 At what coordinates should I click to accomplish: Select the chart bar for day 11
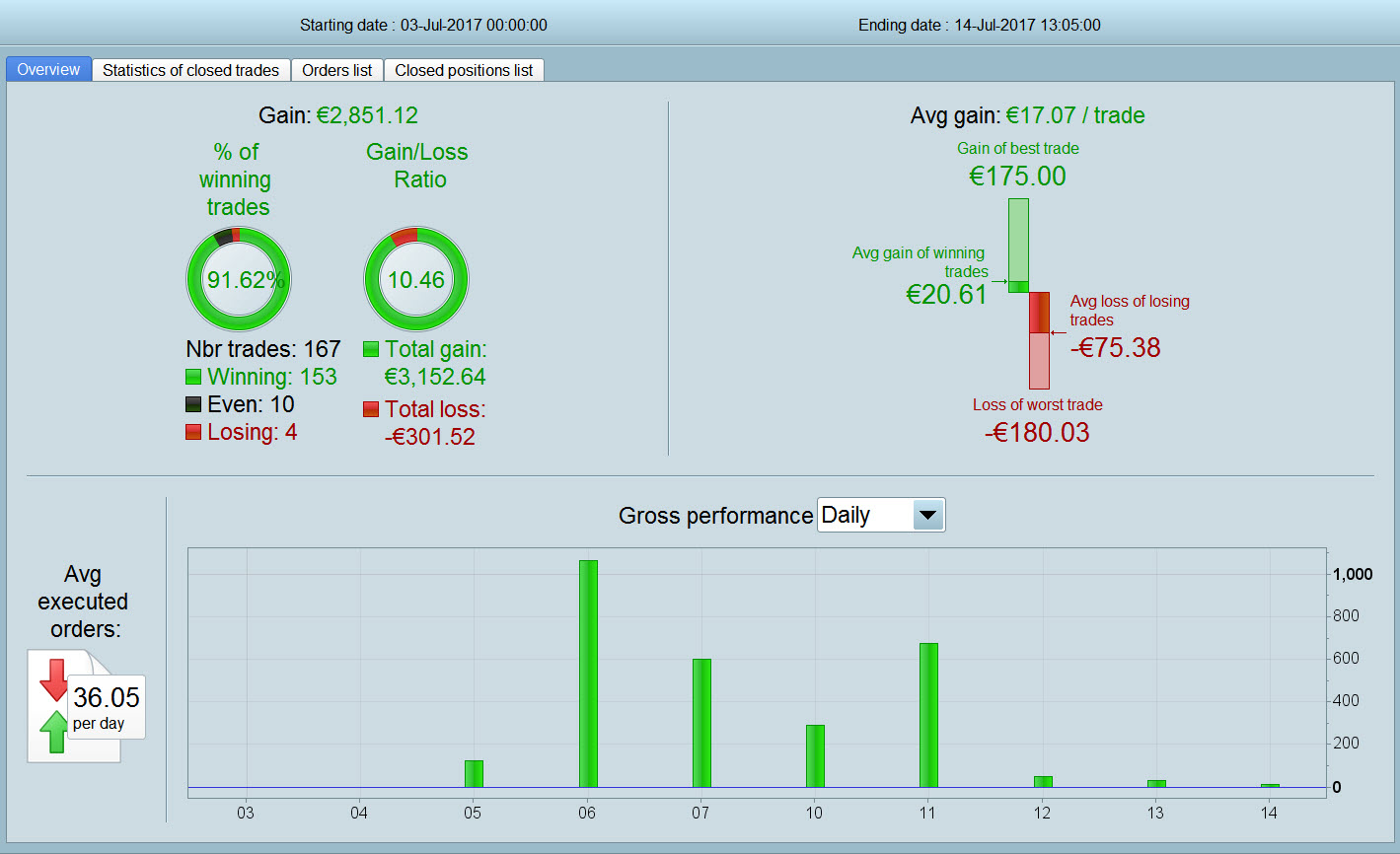point(928,715)
